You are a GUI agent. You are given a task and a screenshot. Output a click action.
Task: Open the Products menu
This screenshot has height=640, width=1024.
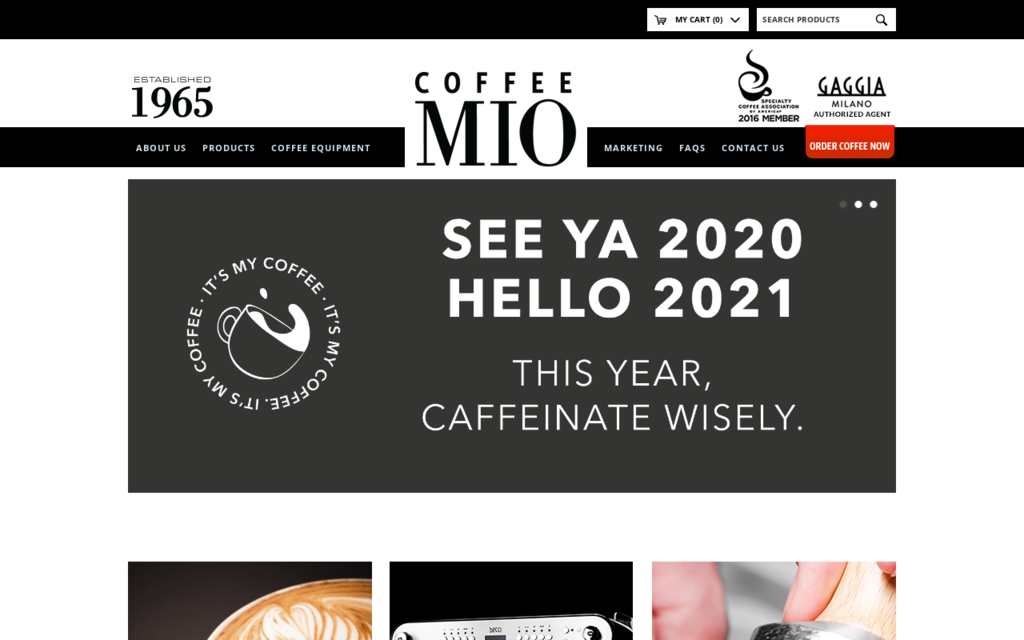tap(229, 148)
